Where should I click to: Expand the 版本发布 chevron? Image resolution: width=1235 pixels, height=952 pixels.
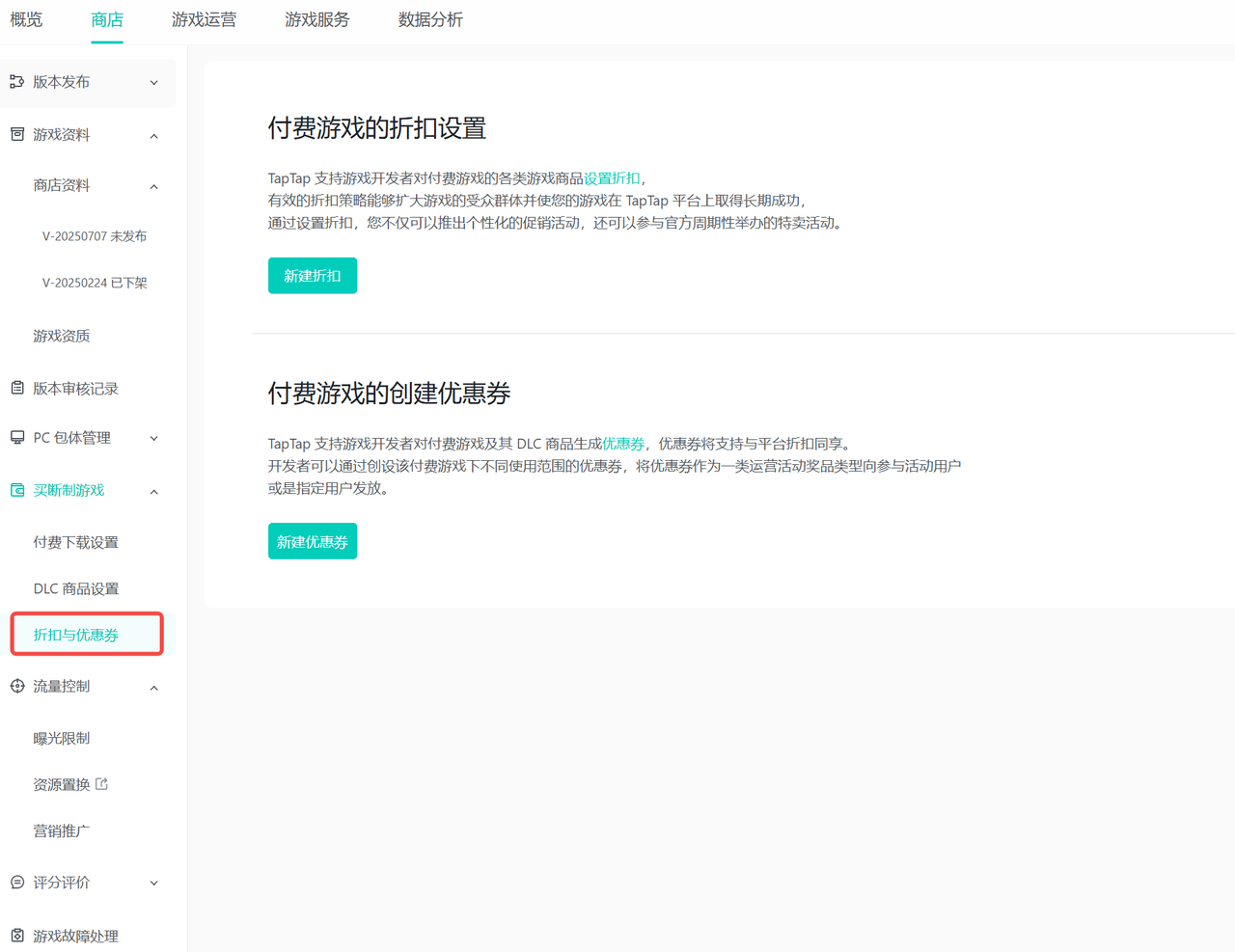coord(154,83)
